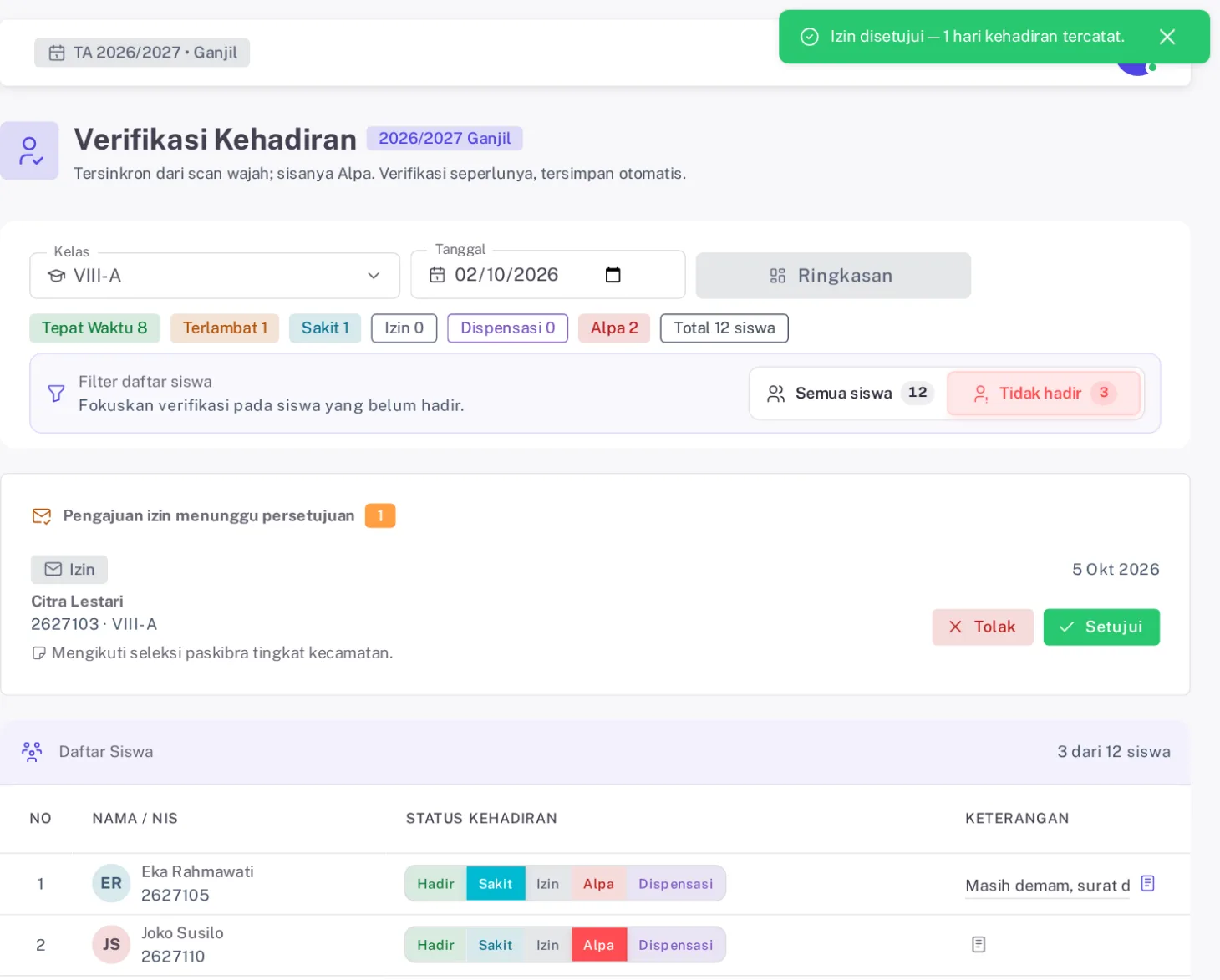Set Joko Susilo status to Sakit
The image size is (1220, 980).
(496, 945)
